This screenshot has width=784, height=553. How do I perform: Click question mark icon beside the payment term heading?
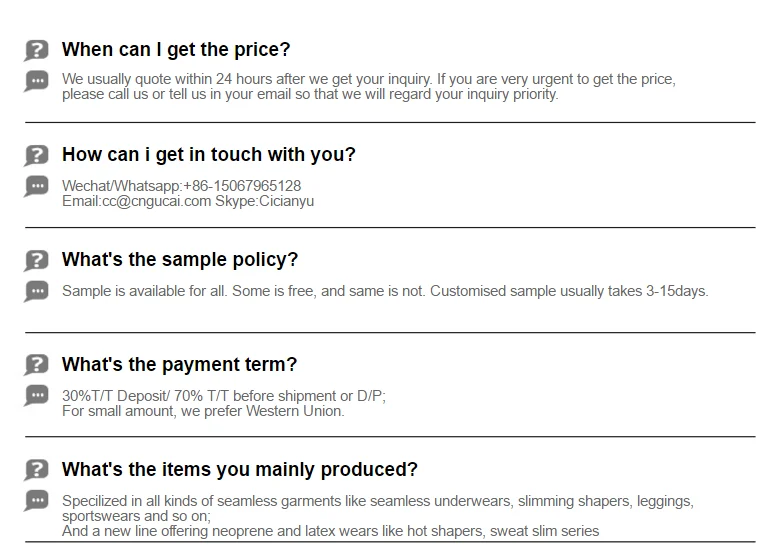coord(37,365)
